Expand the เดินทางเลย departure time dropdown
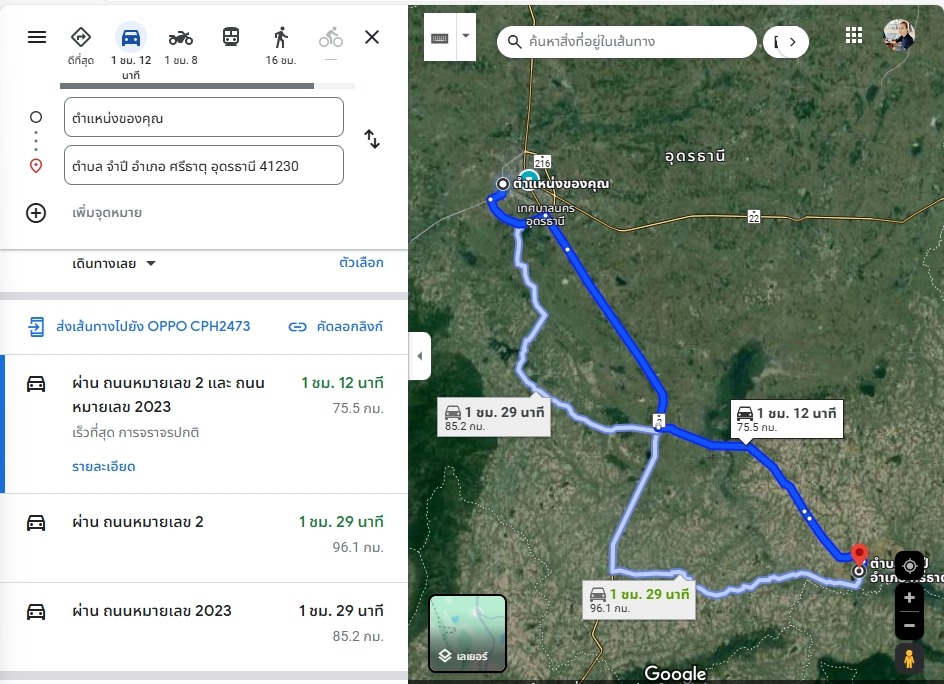This screenshot has height=684, width=944. [115, 264]
